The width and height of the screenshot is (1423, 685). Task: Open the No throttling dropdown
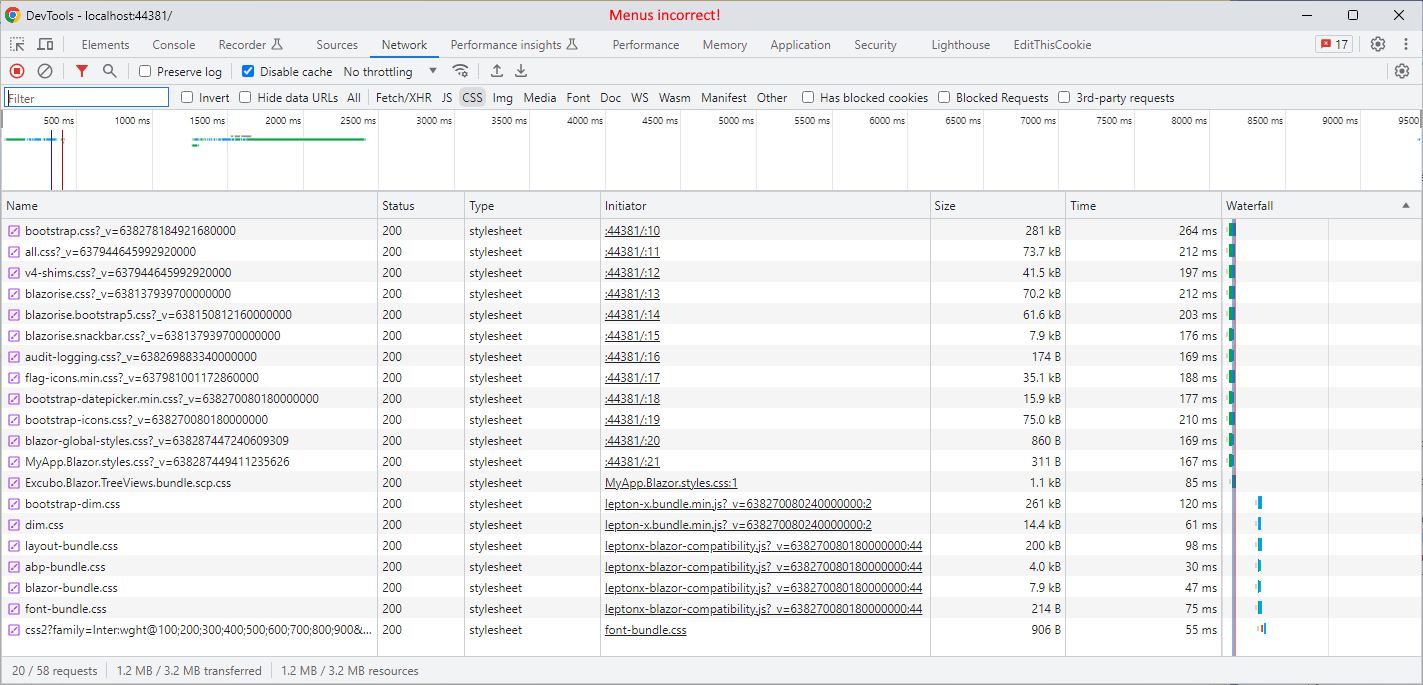tap(390, 72)
